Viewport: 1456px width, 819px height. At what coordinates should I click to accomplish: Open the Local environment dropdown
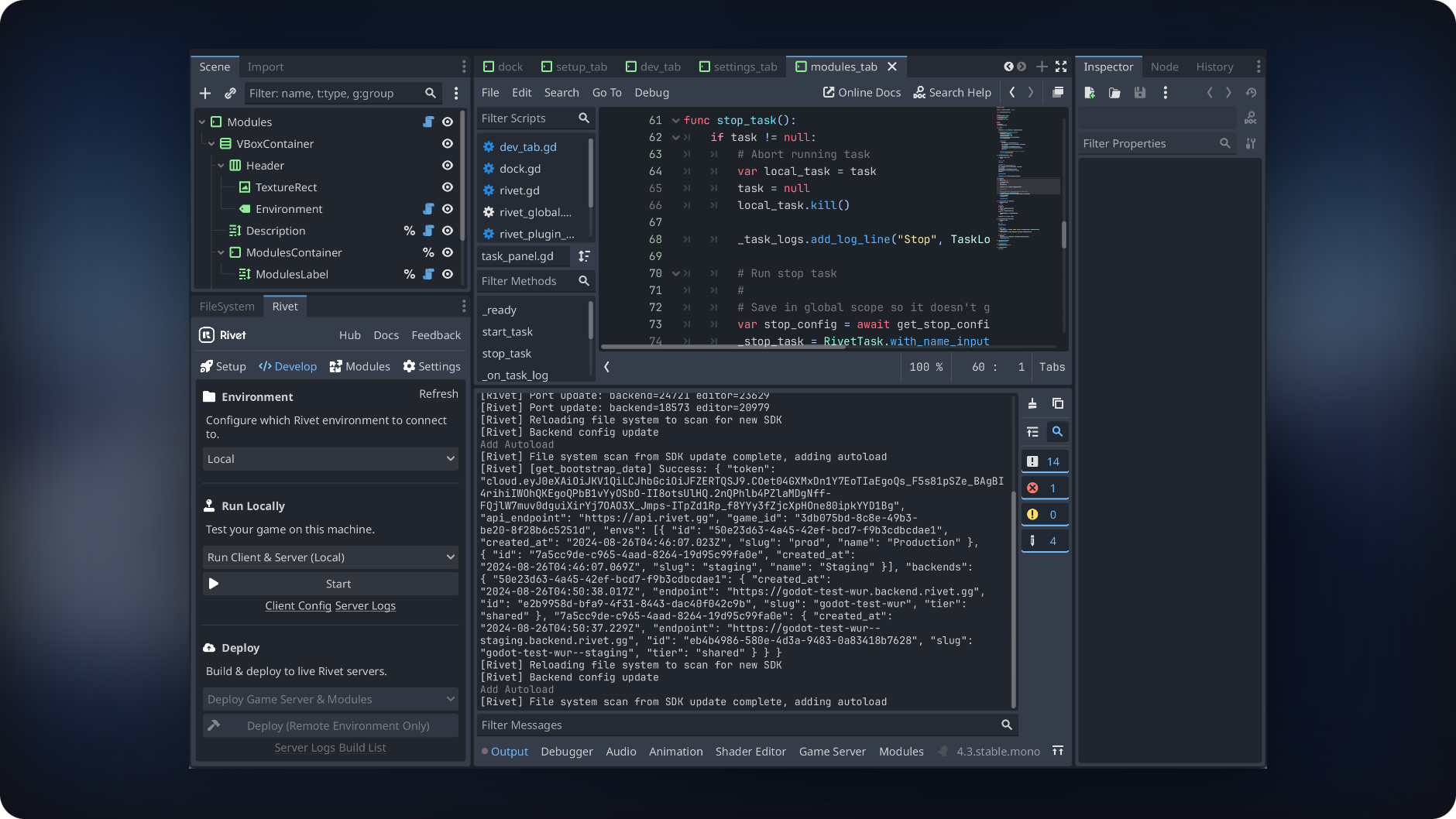[x=330, y=459]
